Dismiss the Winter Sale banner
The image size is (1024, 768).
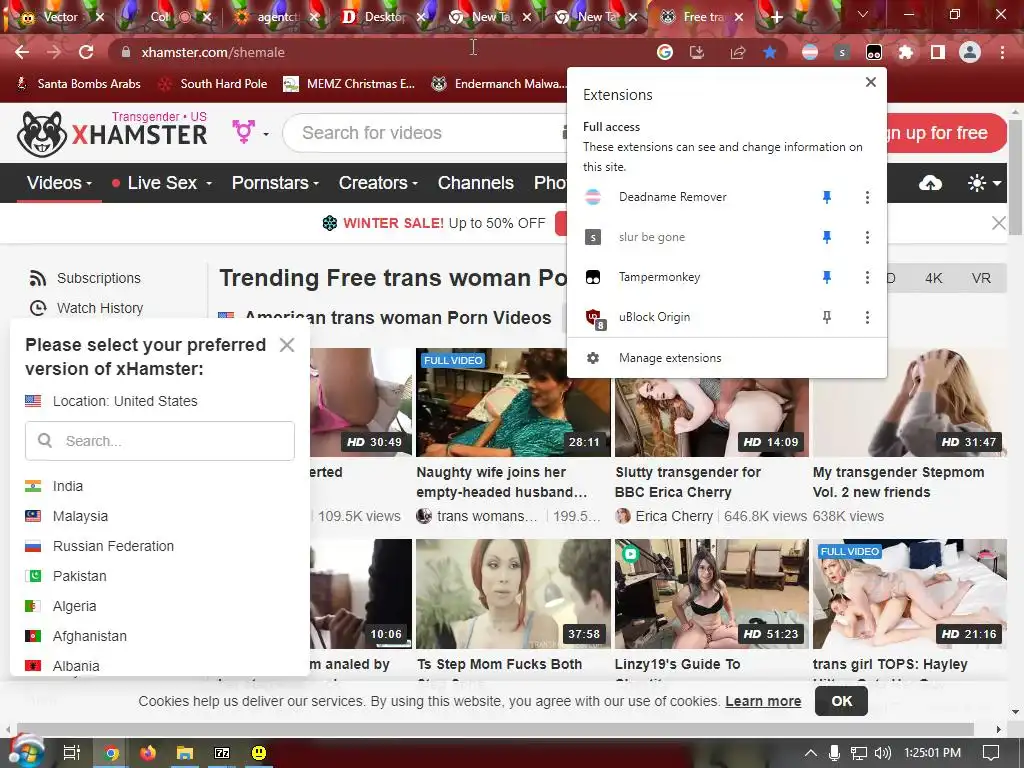(x=999, y=223)
